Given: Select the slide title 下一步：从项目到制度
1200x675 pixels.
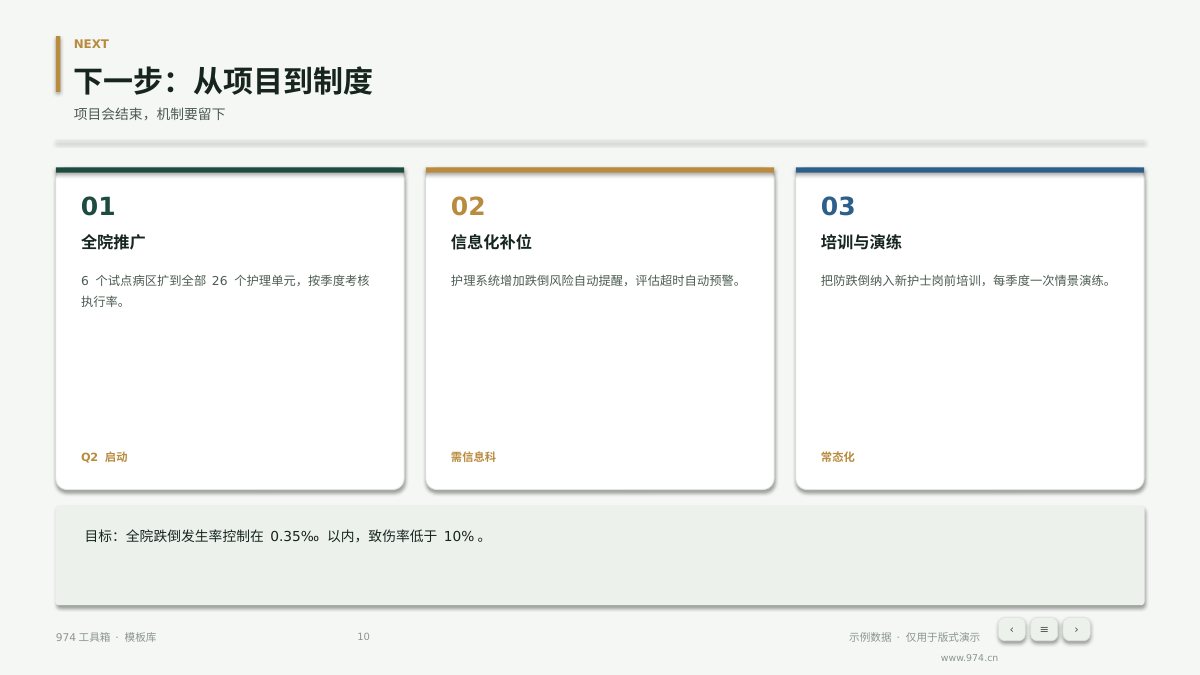Looking at the screenshot, I should (223, 81).
